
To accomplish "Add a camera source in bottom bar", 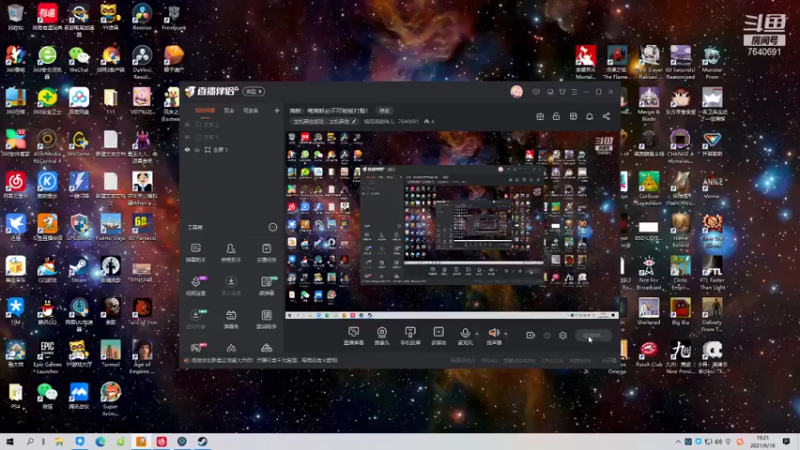I will point(382,336).
